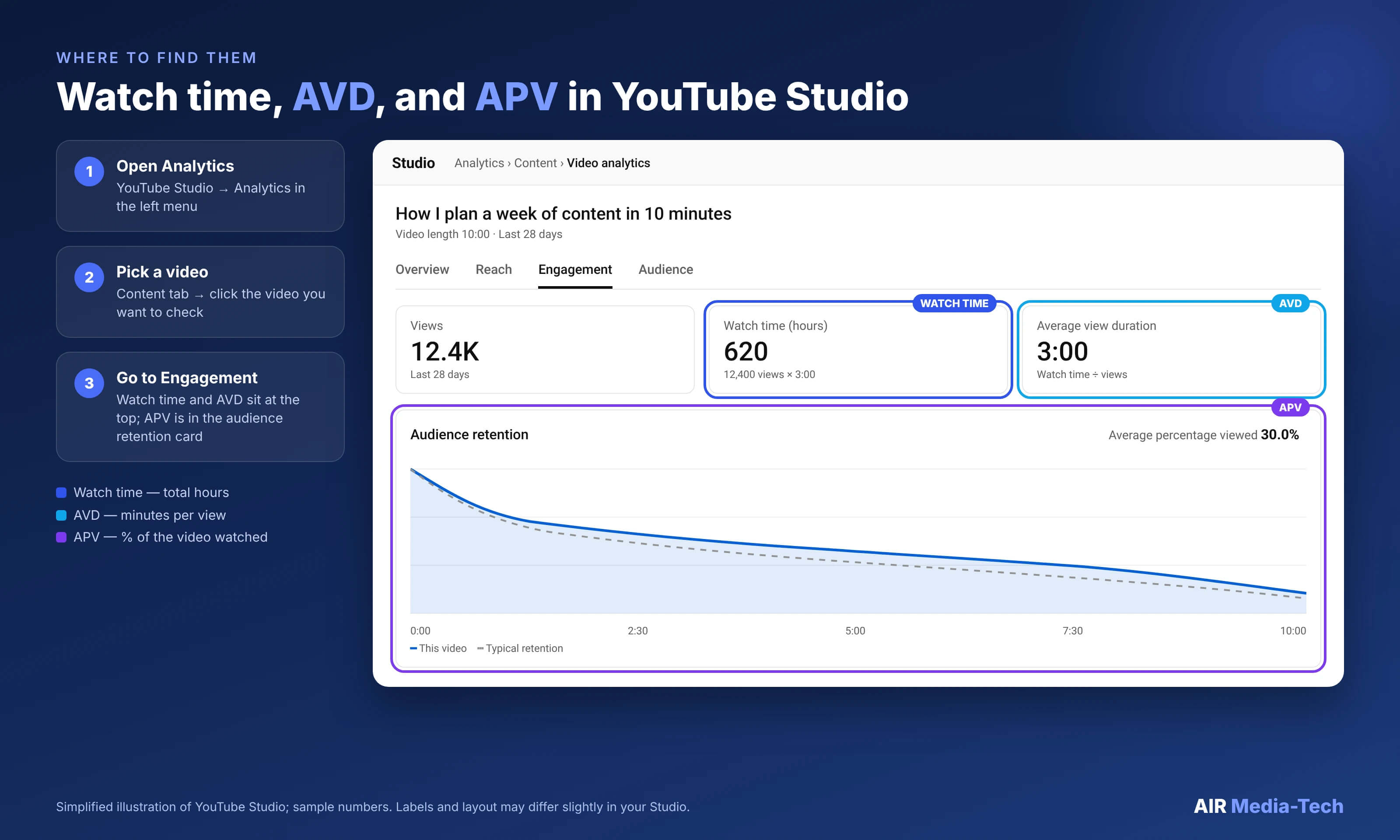Click the 2:30 axis label on retention chart
The image size is (1400, 840).
(x=638, y=630)
